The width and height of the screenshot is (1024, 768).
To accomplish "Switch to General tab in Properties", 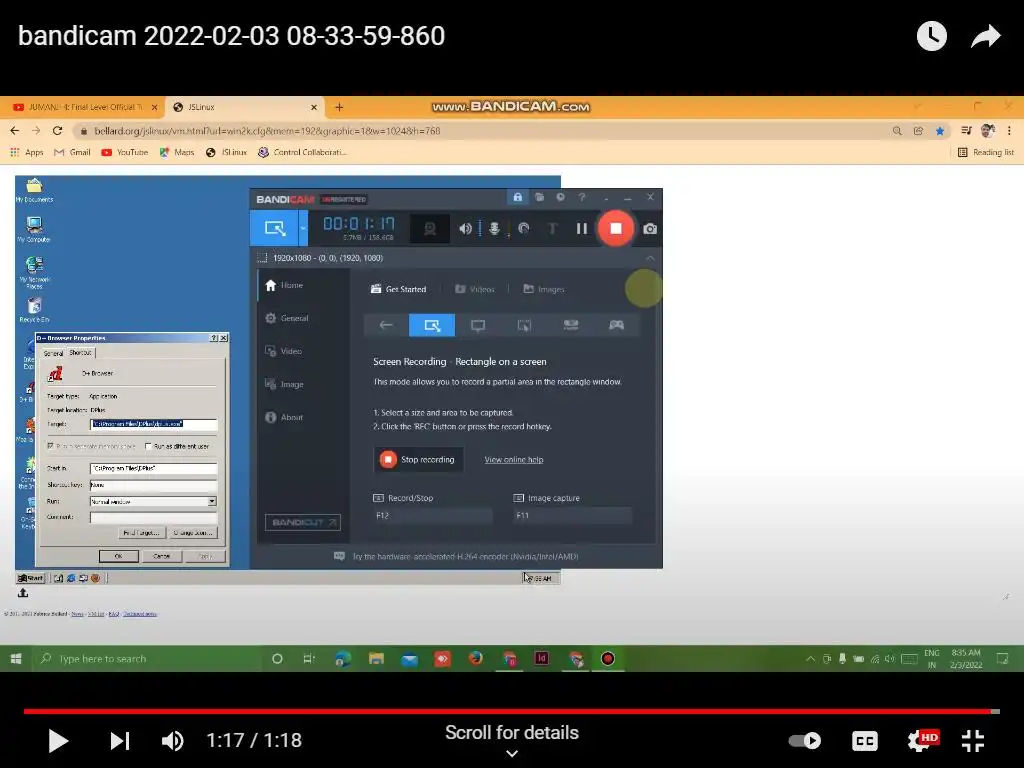I will pyautogui.click(x=54, y=353).
